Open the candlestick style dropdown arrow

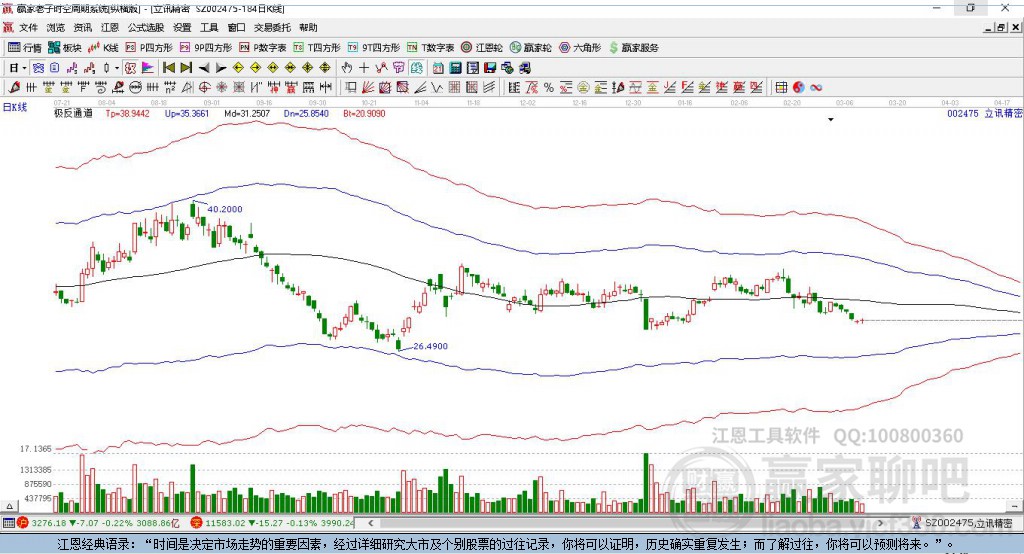[117, 68]
